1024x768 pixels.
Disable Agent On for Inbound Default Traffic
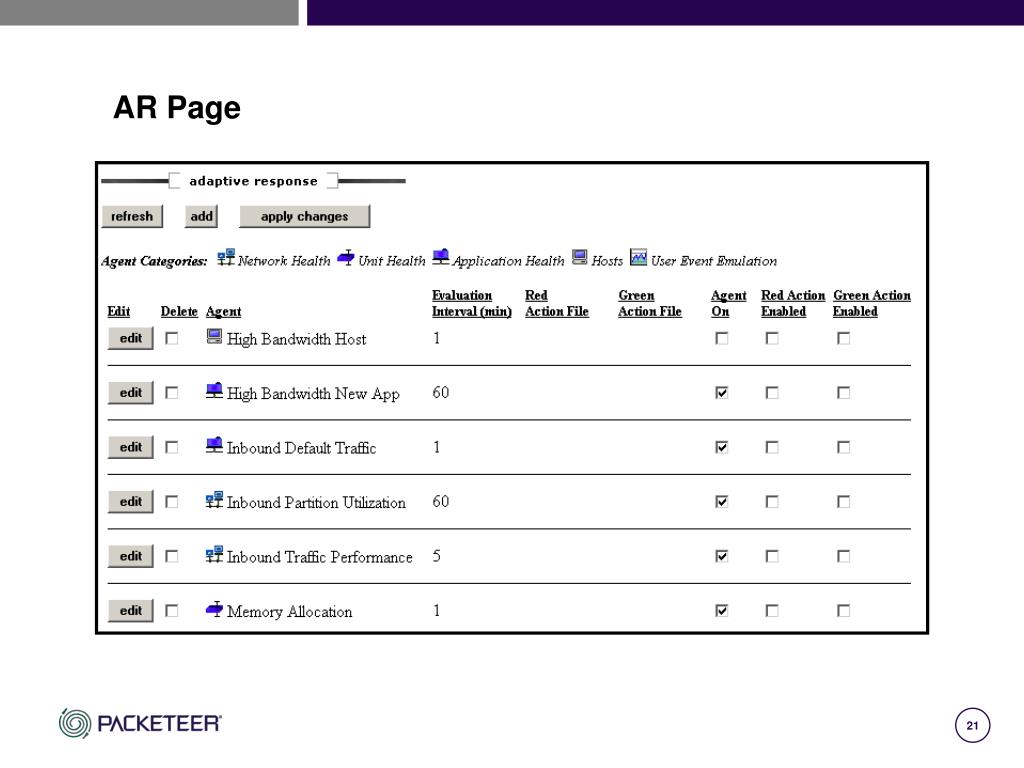pyautogui.click(x=722, y=447)
